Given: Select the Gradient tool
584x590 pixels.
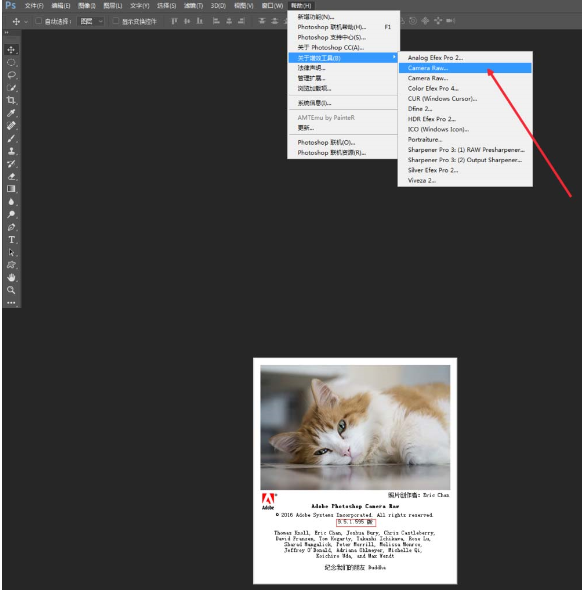Looking at the screenshot, I should tap(11, 189).
